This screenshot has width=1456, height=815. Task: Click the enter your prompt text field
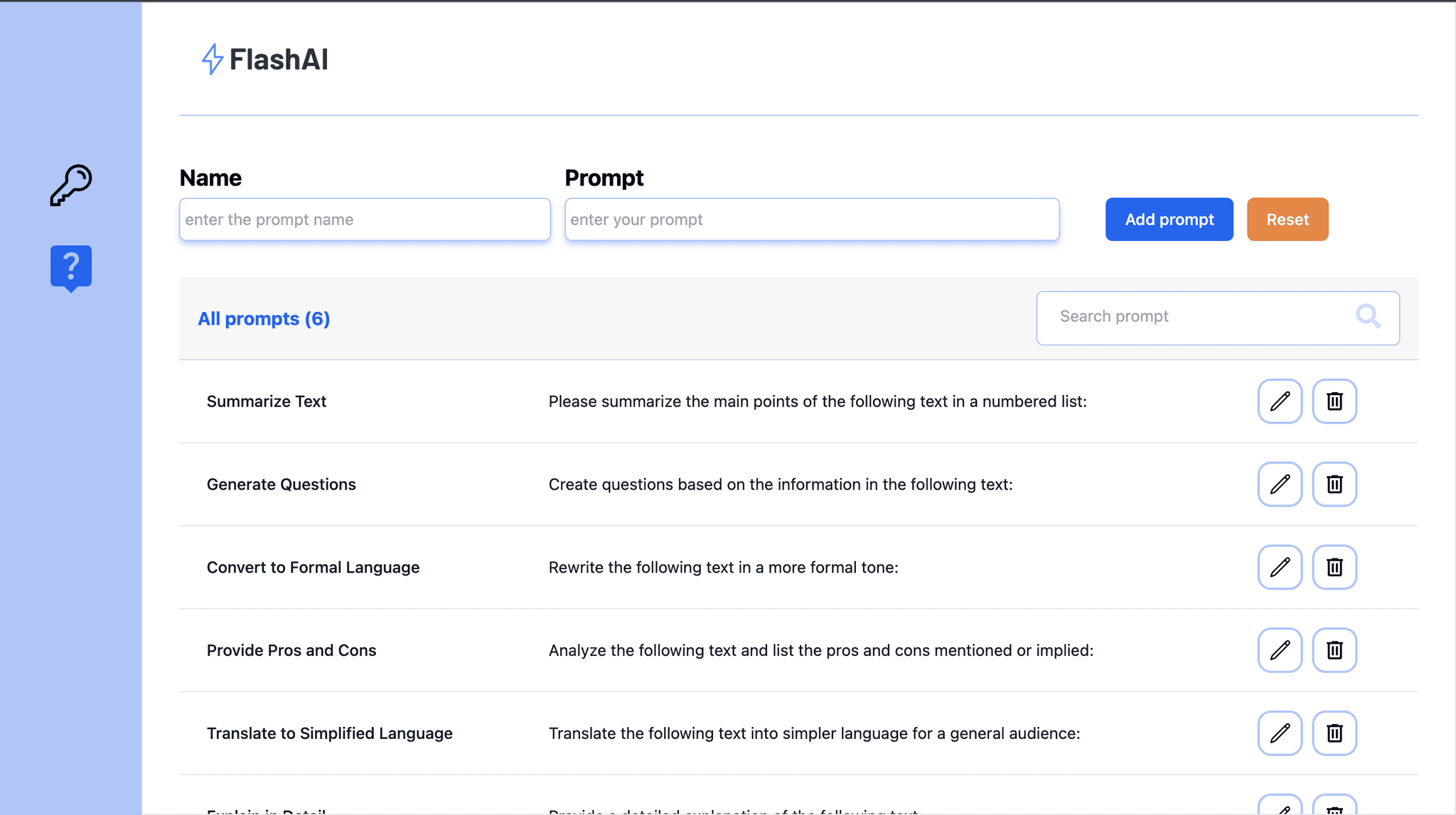click(x=811, y=219)
